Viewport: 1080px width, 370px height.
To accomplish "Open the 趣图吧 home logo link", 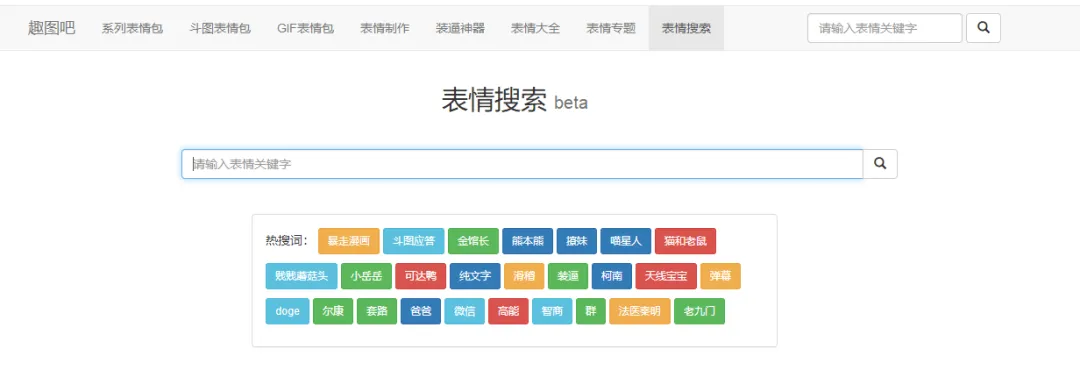I will click(52, 28).
